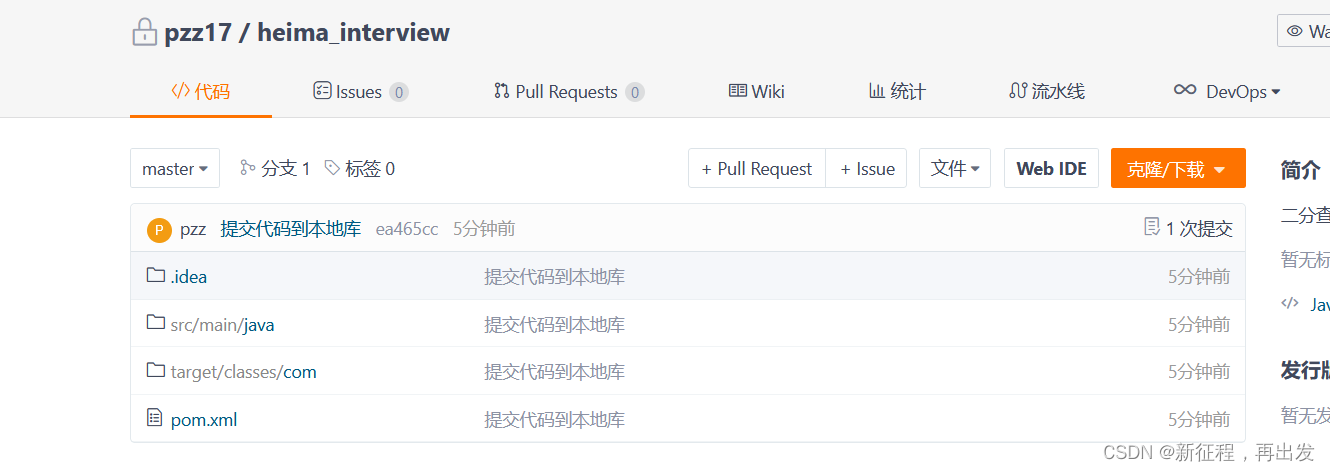Open the target/classes/com folder
Screen dimensions: 1330x471
tap(243, 371)
